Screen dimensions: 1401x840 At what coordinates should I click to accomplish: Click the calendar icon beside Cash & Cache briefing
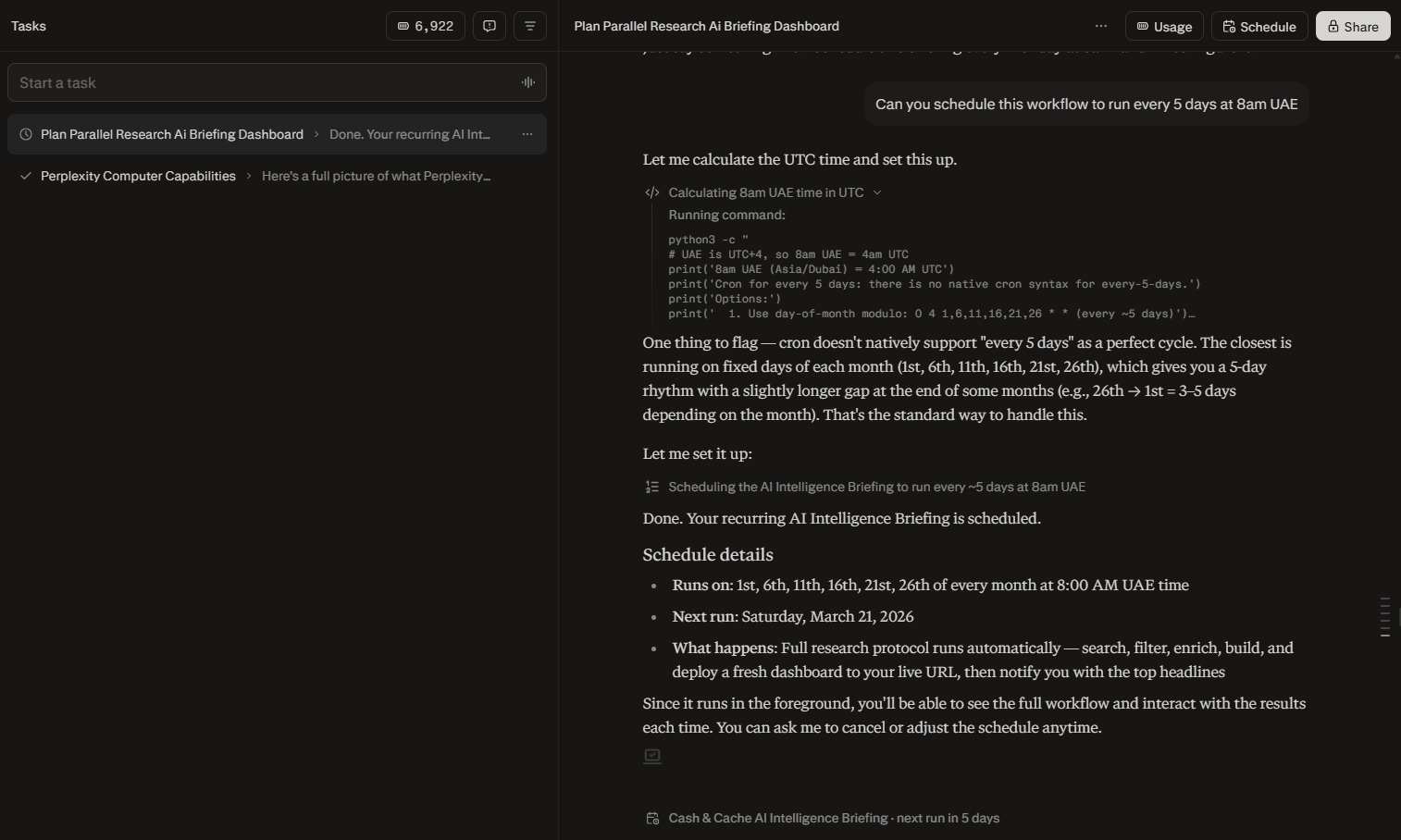(x=652, y=818)
